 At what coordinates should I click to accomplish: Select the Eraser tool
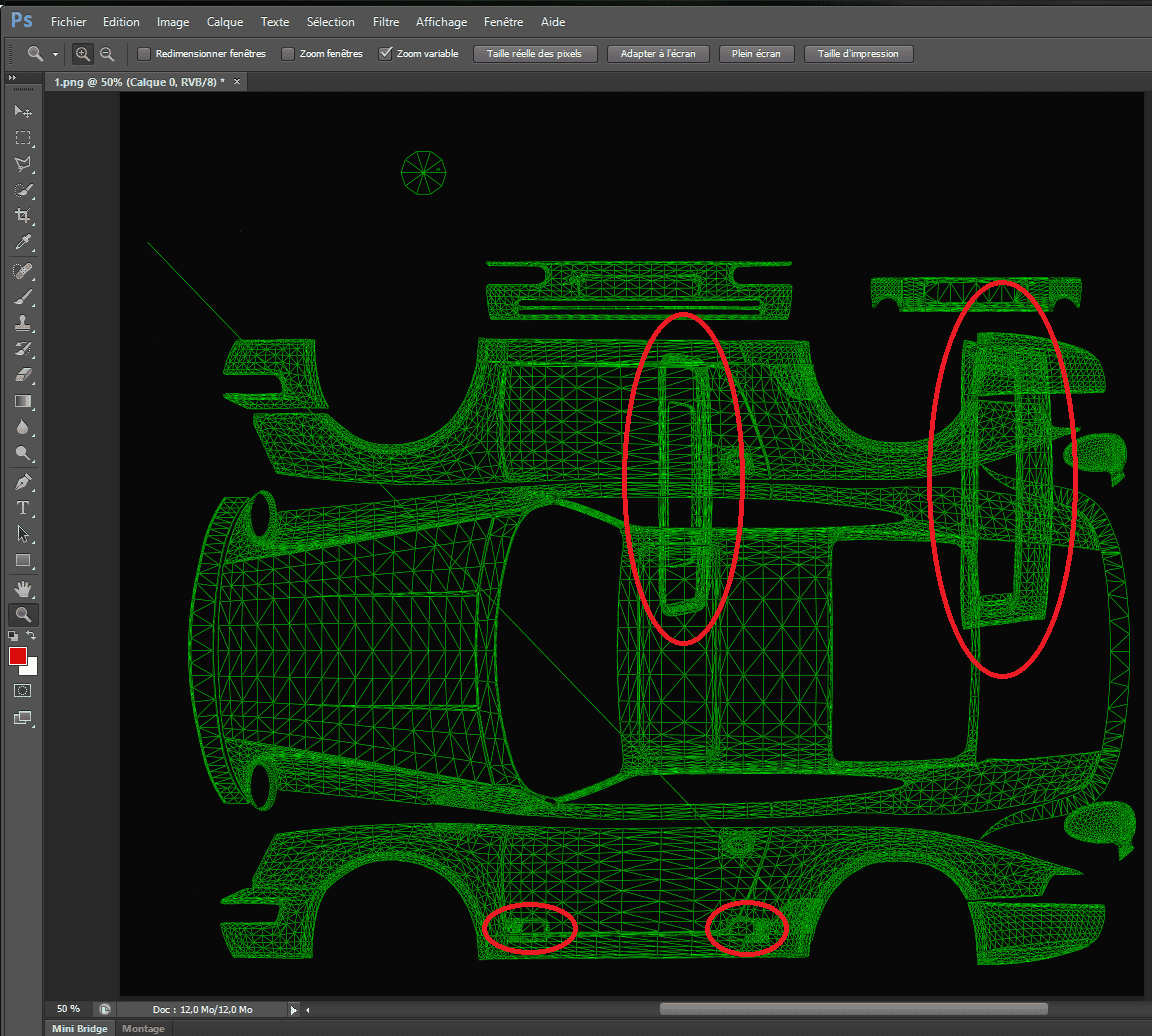coord(23,375)
